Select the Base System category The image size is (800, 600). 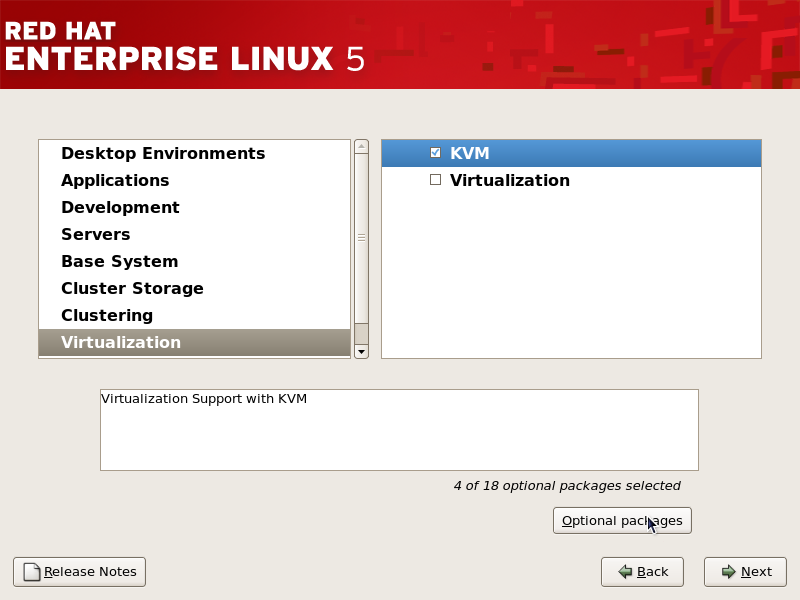click(121, 261)
